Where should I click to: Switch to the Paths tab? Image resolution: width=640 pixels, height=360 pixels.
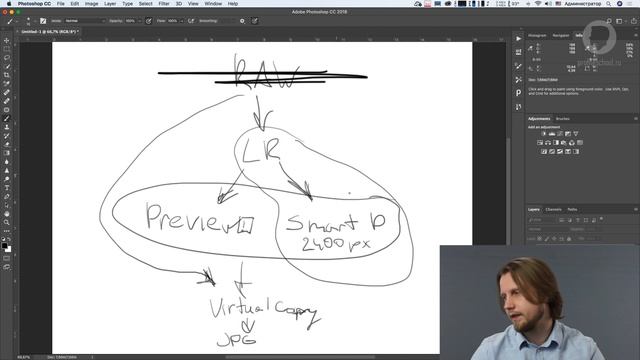[x=572, y=209]
